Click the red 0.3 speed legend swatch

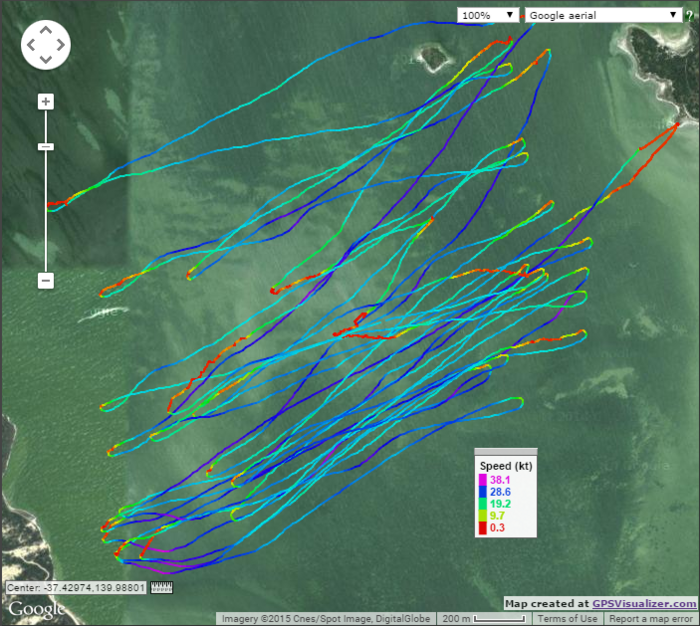tap(483, 529)
